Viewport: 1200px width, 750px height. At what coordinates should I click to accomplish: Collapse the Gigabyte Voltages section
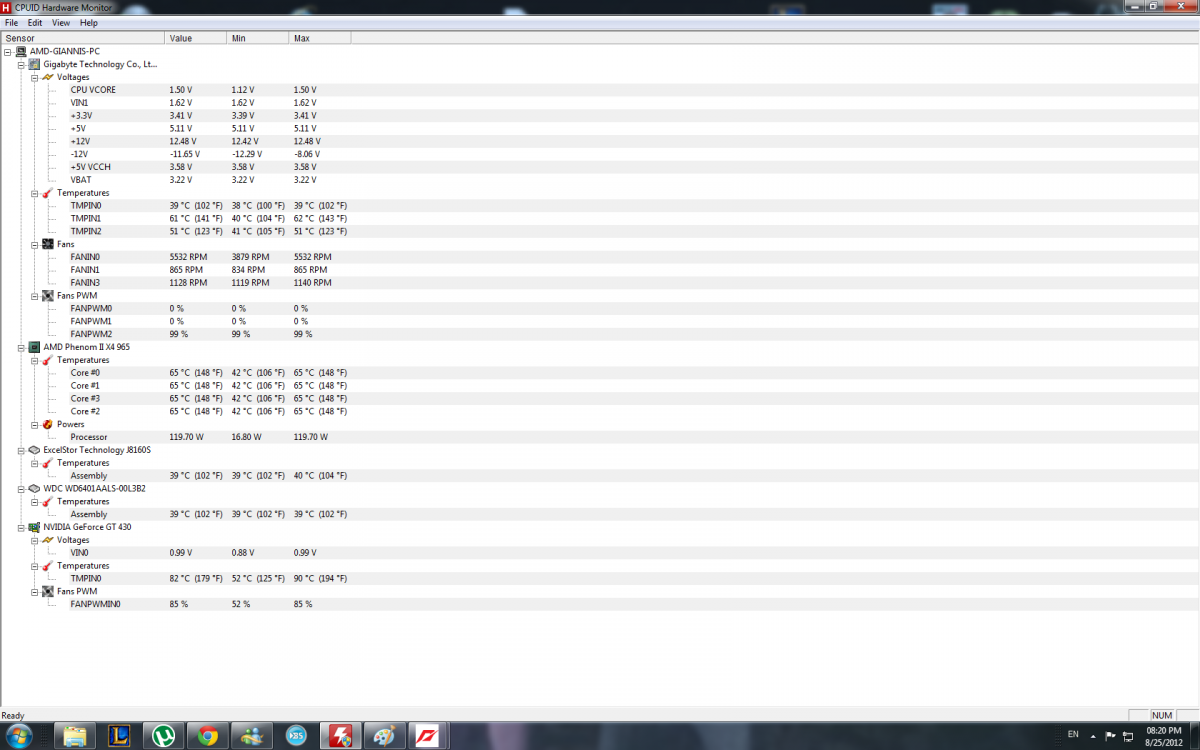pyautogui.click(x=34, y=77)
